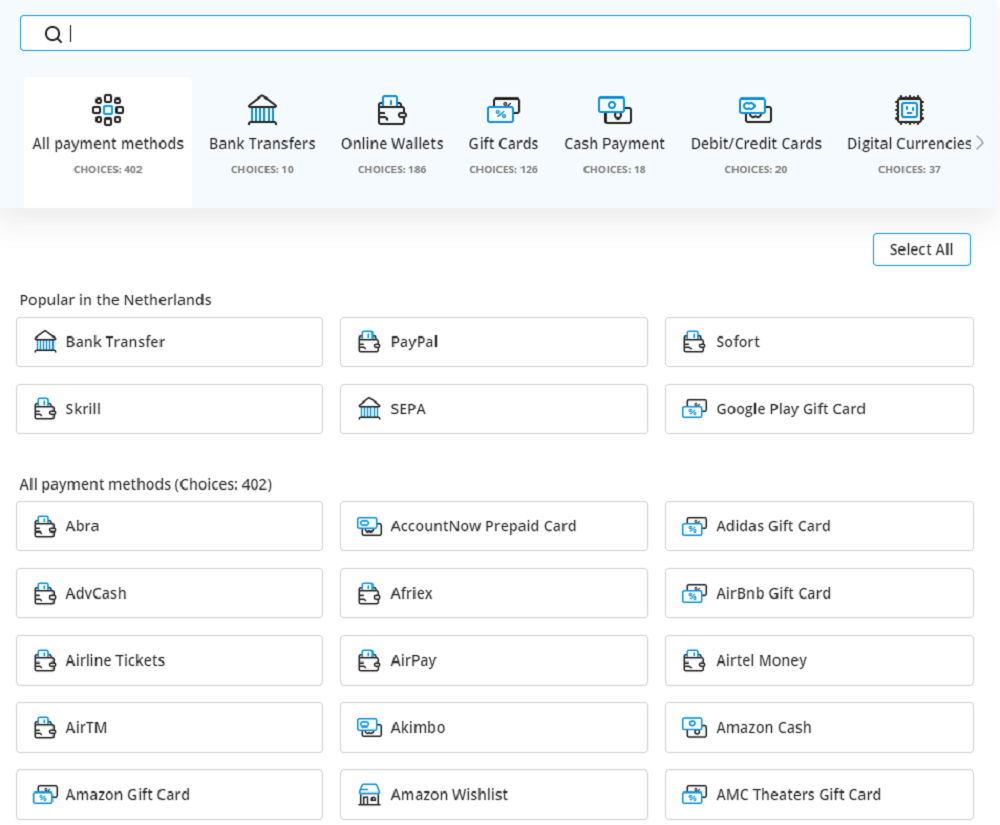
Task: Click the gift card icon beside Amazon Gift Card
Action: [45, 794]
